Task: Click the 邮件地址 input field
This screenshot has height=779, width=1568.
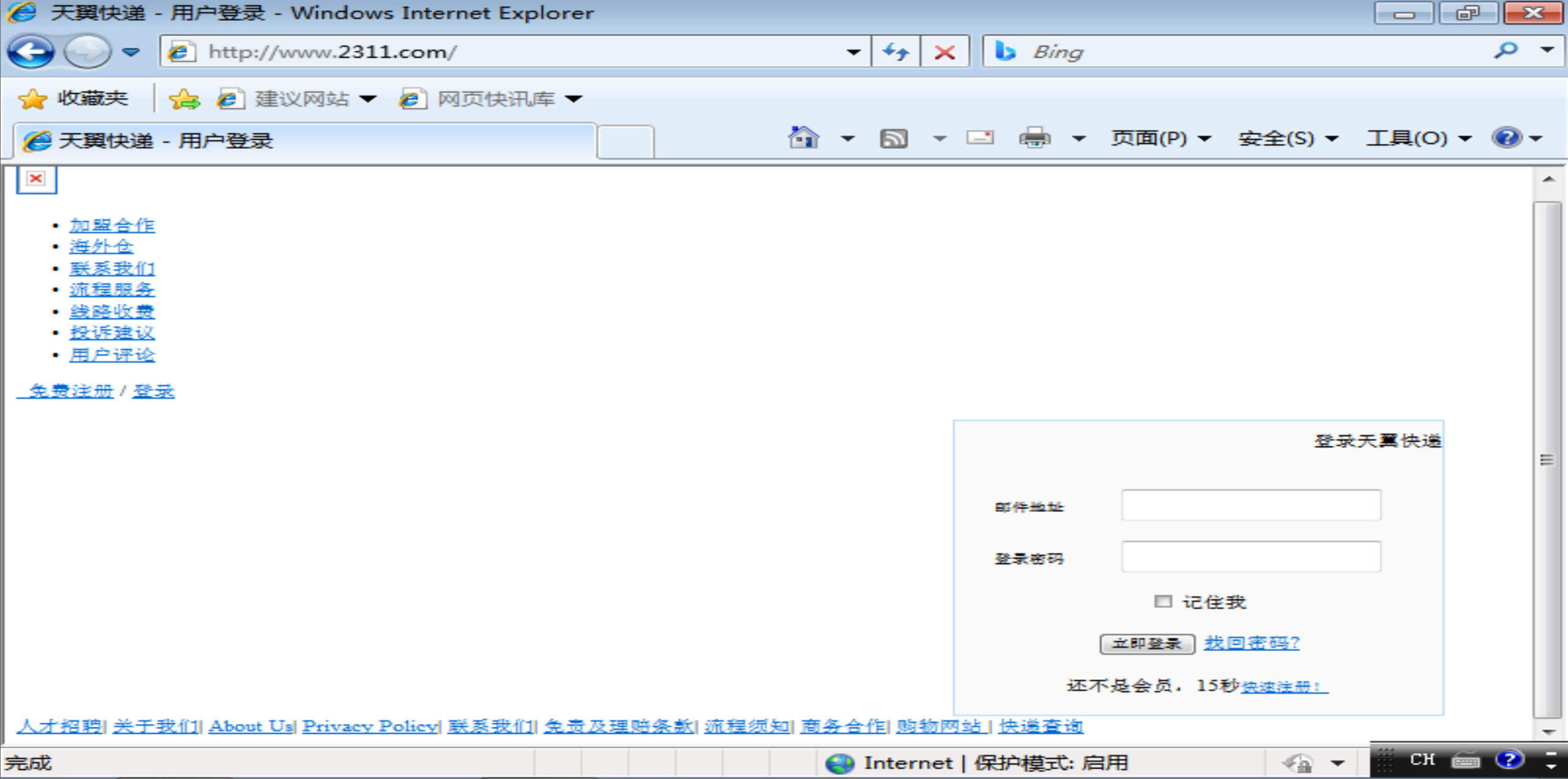Action: [x=1251, y=505]
